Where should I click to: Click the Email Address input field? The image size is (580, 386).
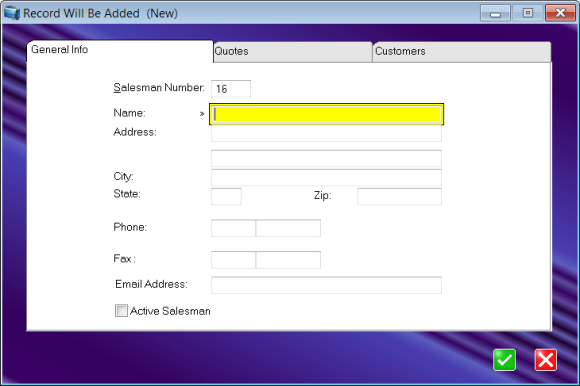[x=326, y=285]
